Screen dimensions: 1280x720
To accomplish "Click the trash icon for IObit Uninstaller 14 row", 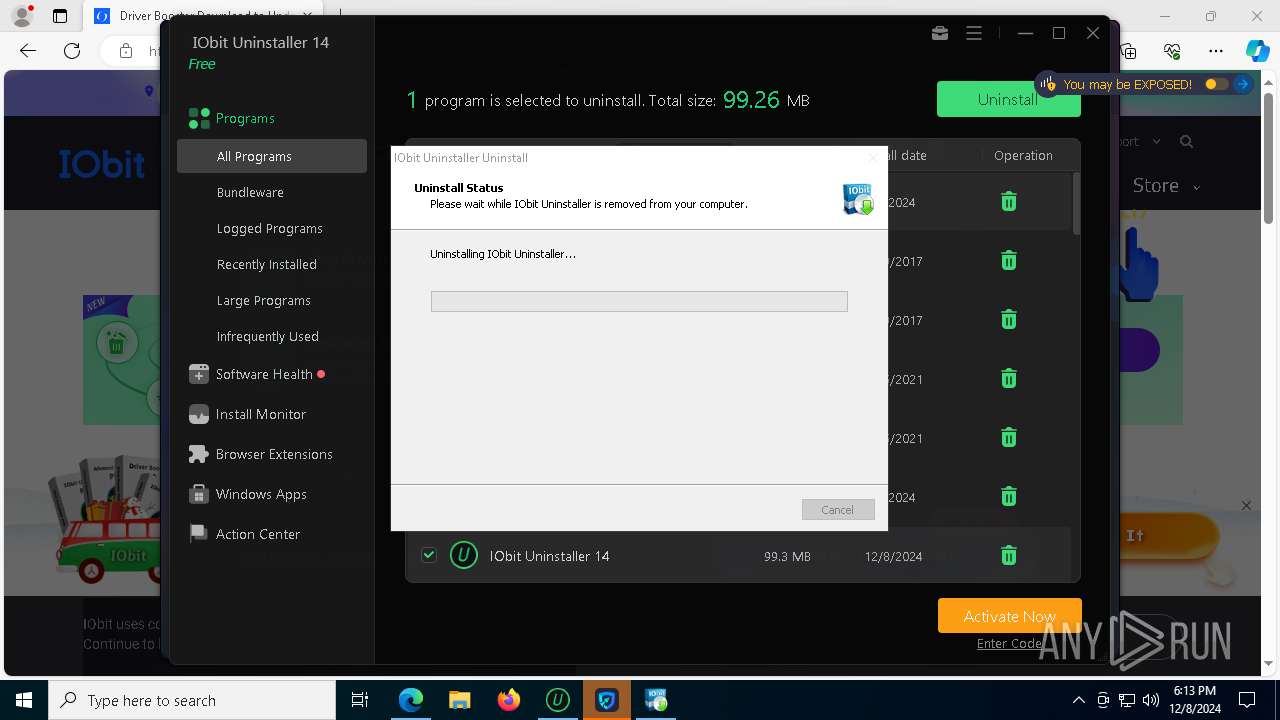I will click(1009, 556).
